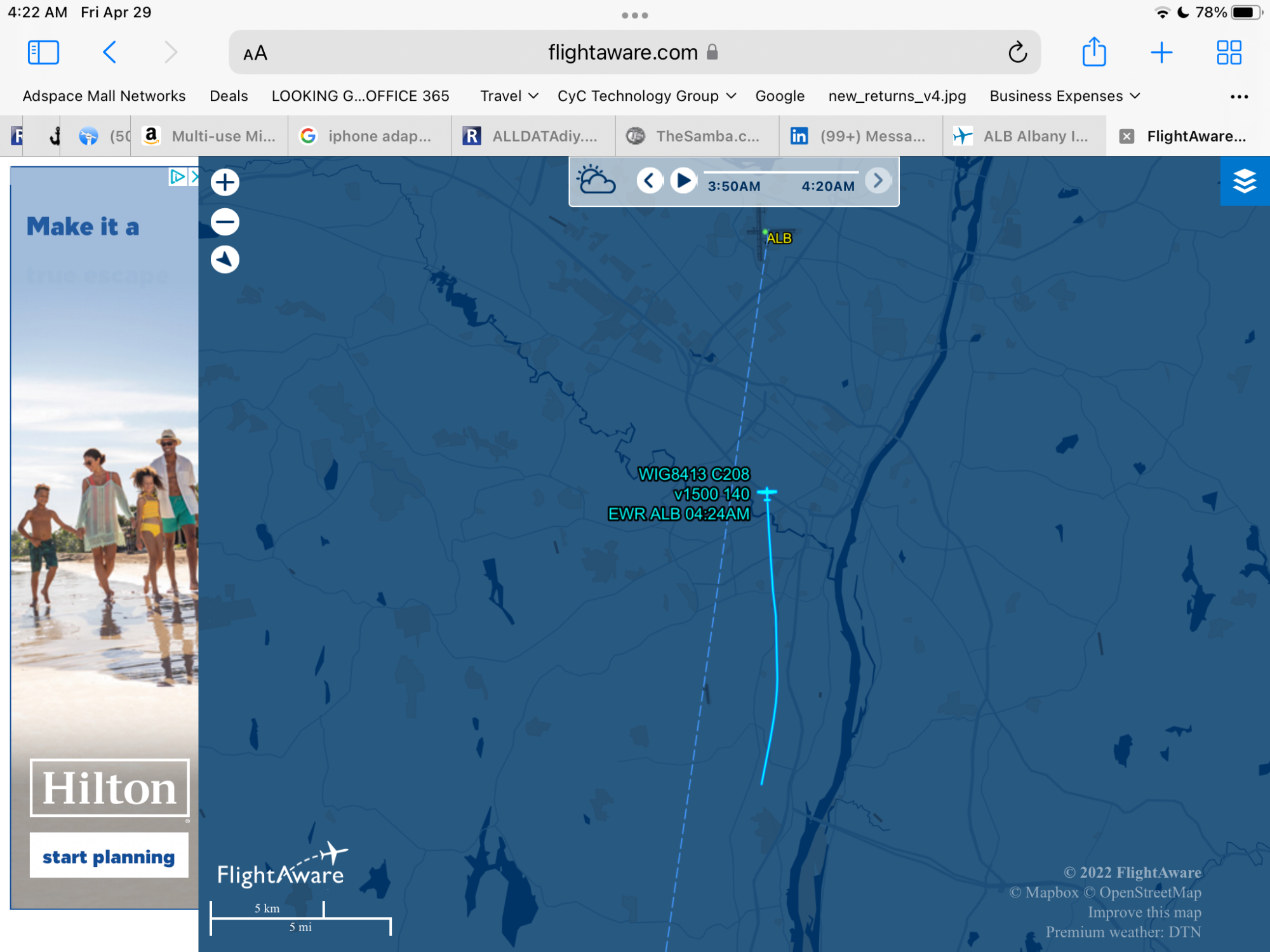Open the tab overview grid
Screen dimensions: 1270x952
(x=1229, y=53)
